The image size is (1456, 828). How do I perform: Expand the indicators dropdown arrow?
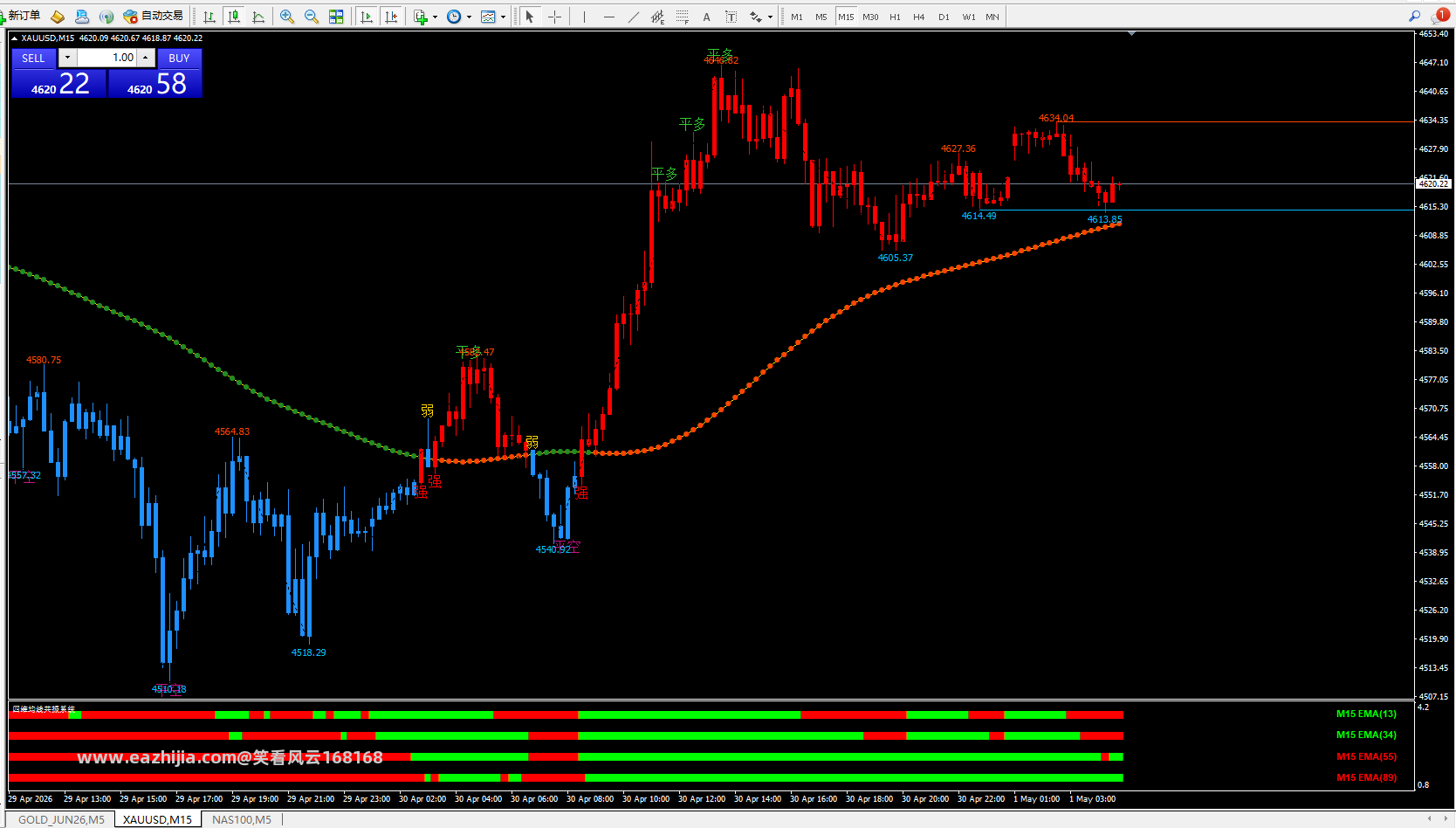pos(435,17)
